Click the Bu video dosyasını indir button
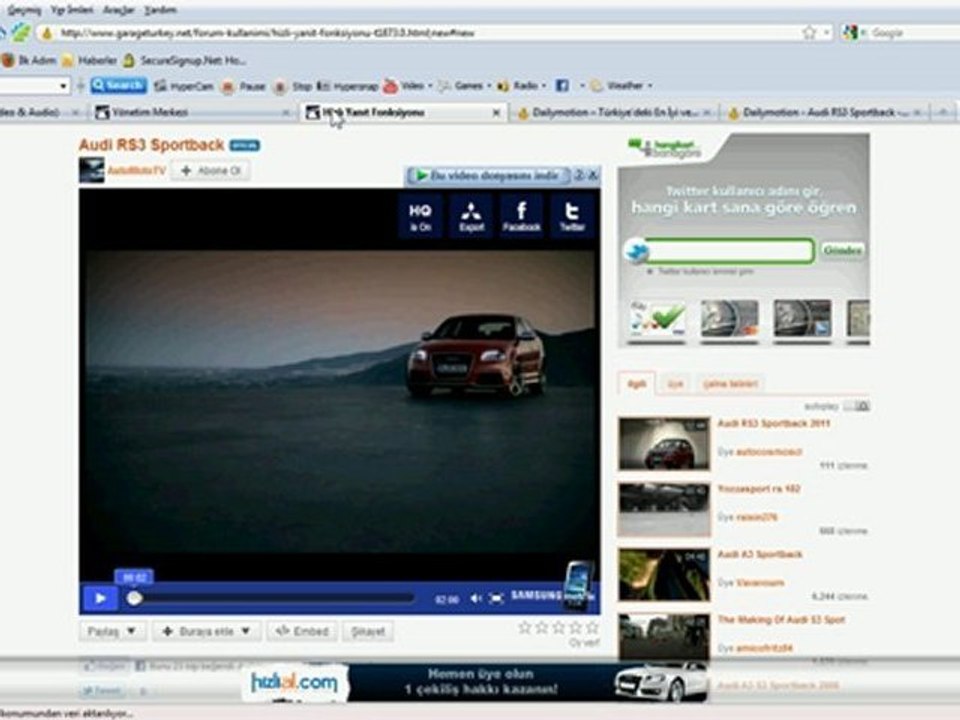The image size is (960, 720). point(488,176)
